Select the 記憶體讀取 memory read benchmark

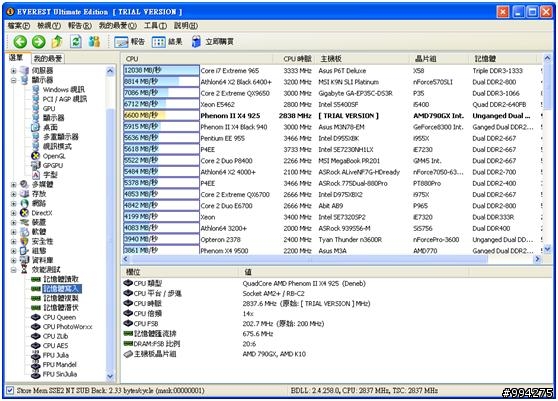click(61, 279)
